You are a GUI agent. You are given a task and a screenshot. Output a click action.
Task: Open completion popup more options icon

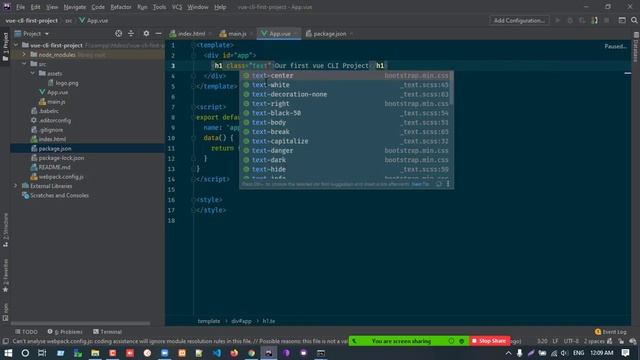448,184
